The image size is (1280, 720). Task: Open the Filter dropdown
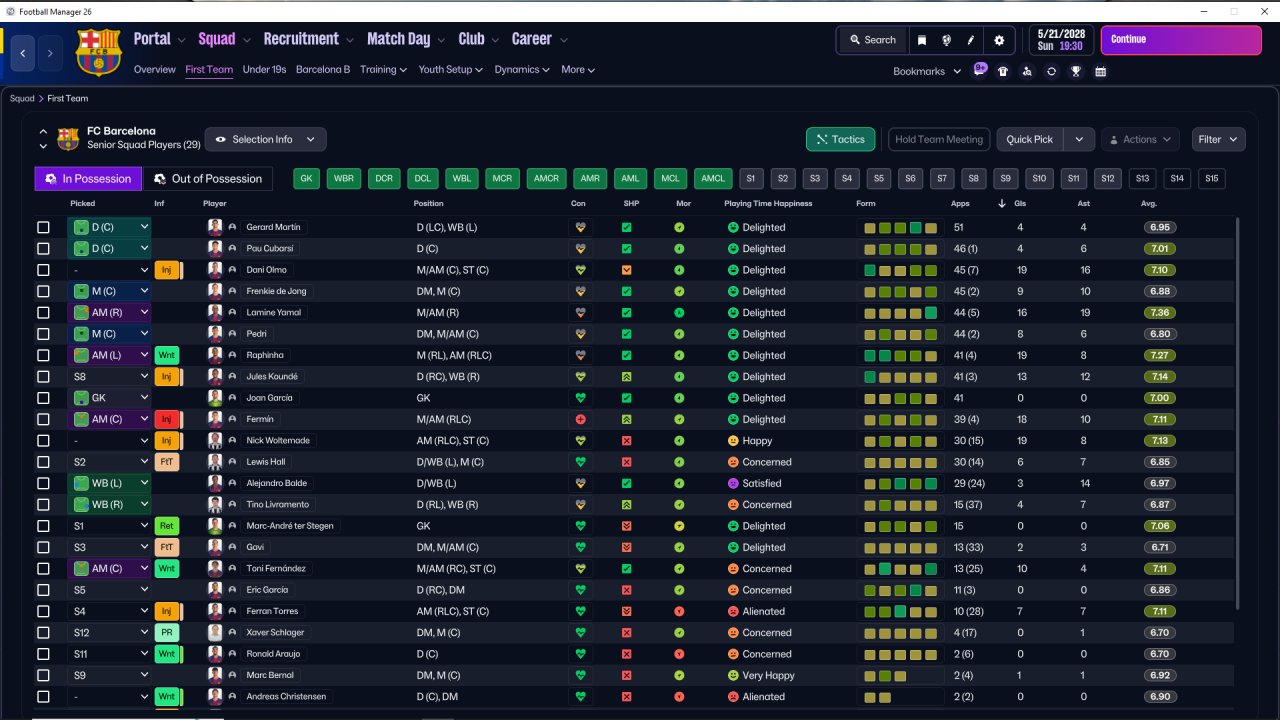click(x=1218, y=140)
